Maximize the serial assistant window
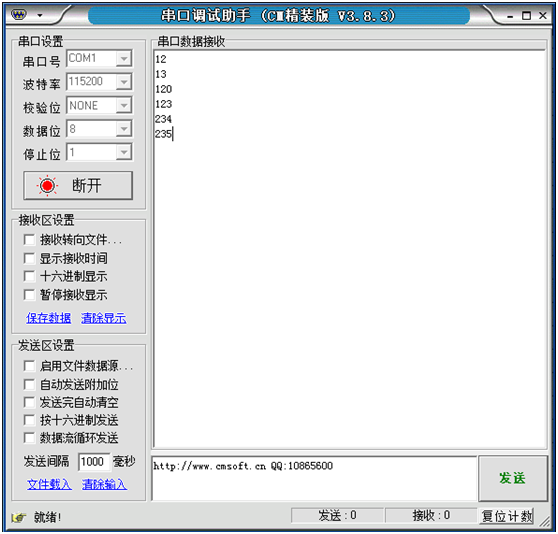 tap(526, 16)
